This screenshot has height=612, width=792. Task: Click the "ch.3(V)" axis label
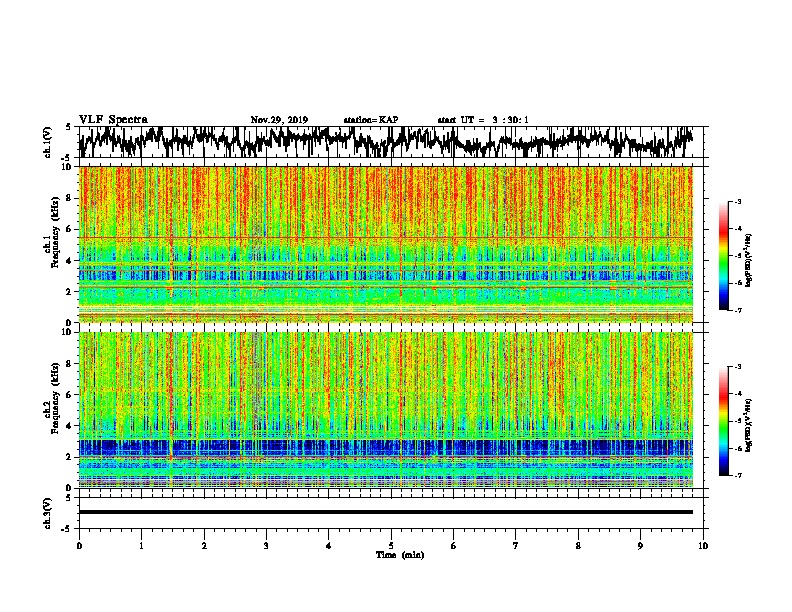[48, 513]
